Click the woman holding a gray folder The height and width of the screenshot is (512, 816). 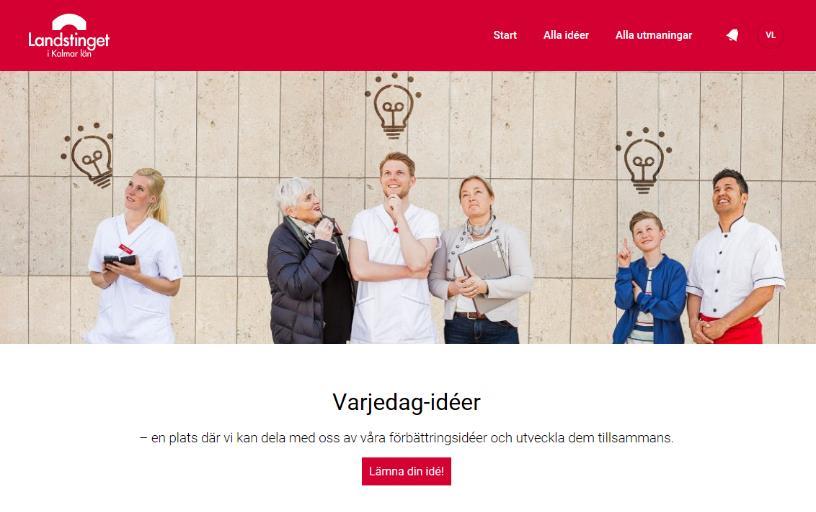pyautogui.click(x=482, y=260)
